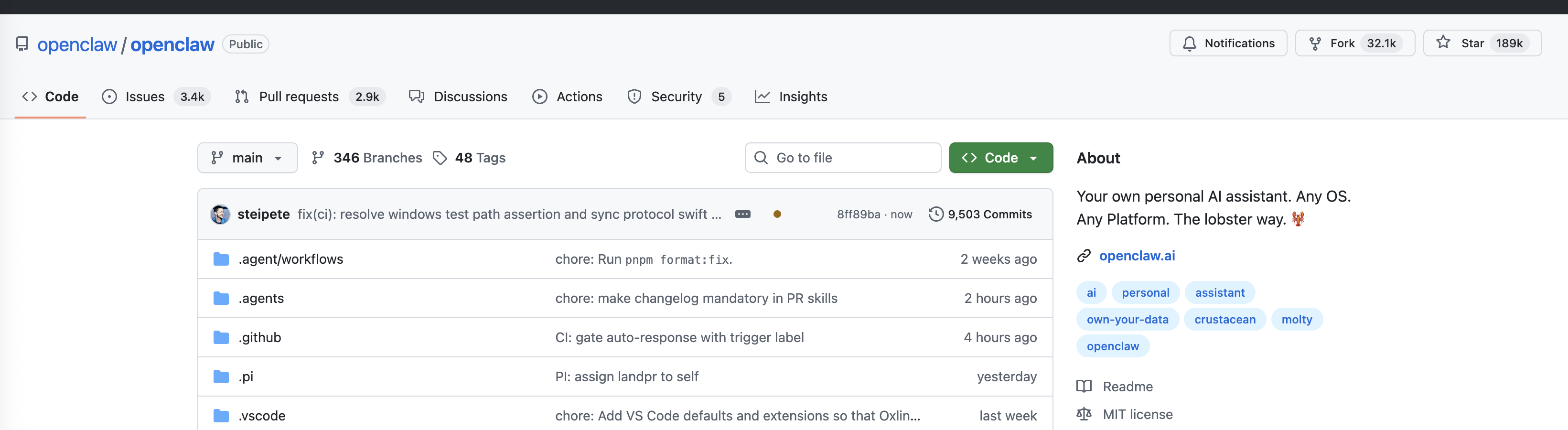Click the Go to file search field
The image size is (1568, 430).
[x=842, y=158]
